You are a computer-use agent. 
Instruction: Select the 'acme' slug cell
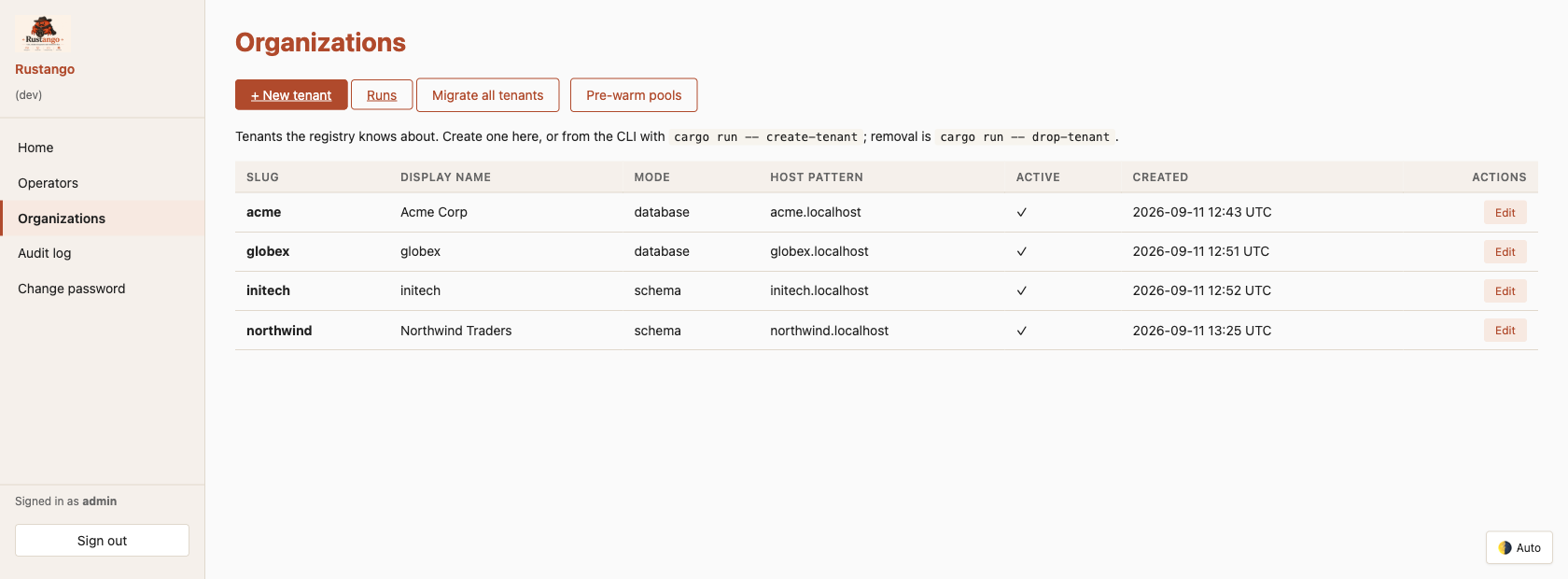tap(263, 212)
